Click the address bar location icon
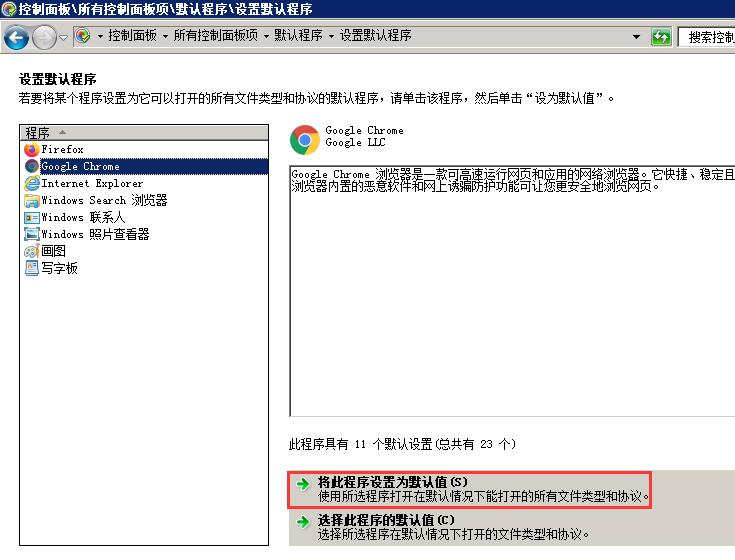This screenshot has height=560, width=735. click(x=82, y=36)
